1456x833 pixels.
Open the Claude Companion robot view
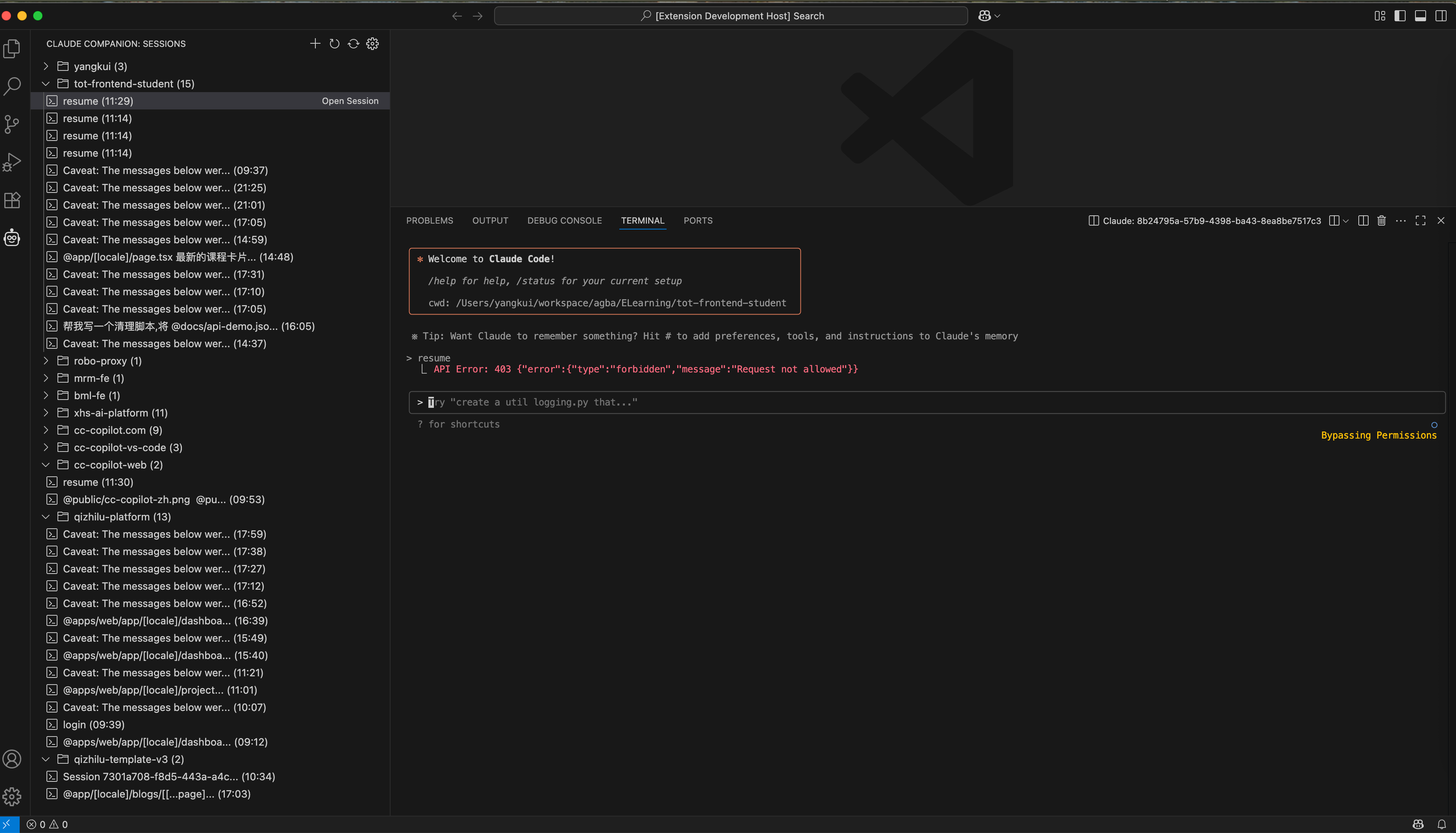(12, 237)
